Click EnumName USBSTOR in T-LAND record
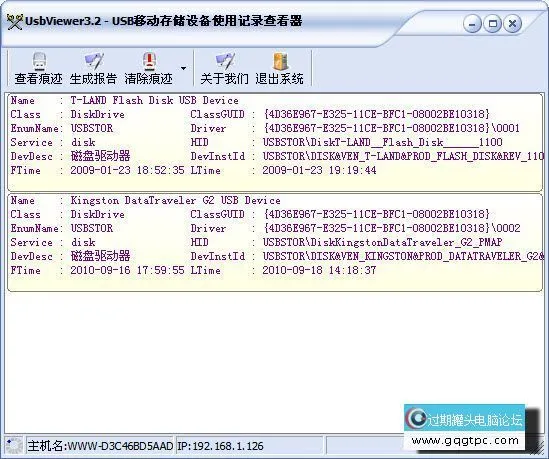 (x=92, y=128)
